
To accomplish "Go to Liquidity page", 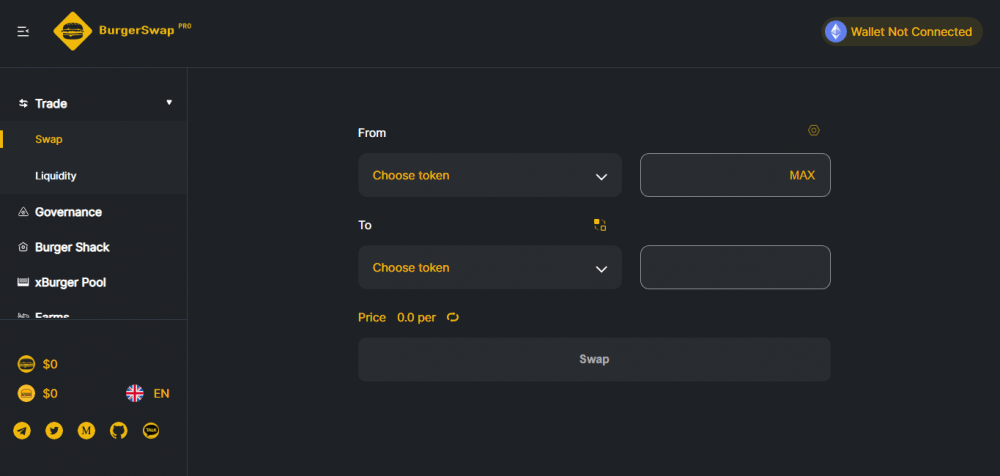I will pyautogui.click(x=56, y=175).
